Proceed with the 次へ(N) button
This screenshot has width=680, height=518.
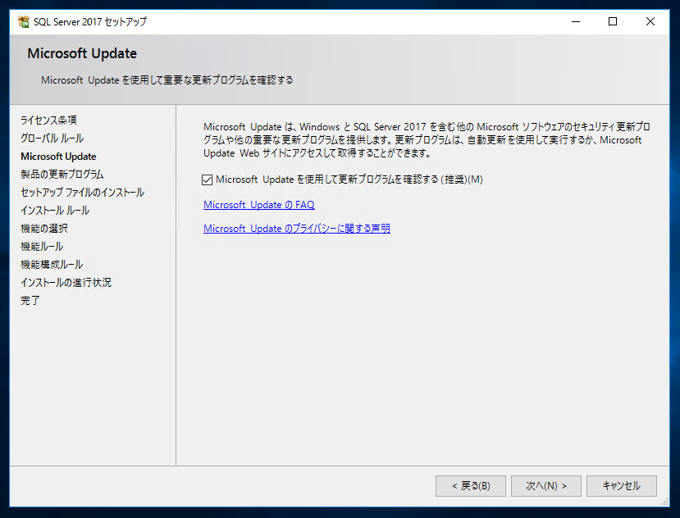(546, 486)
